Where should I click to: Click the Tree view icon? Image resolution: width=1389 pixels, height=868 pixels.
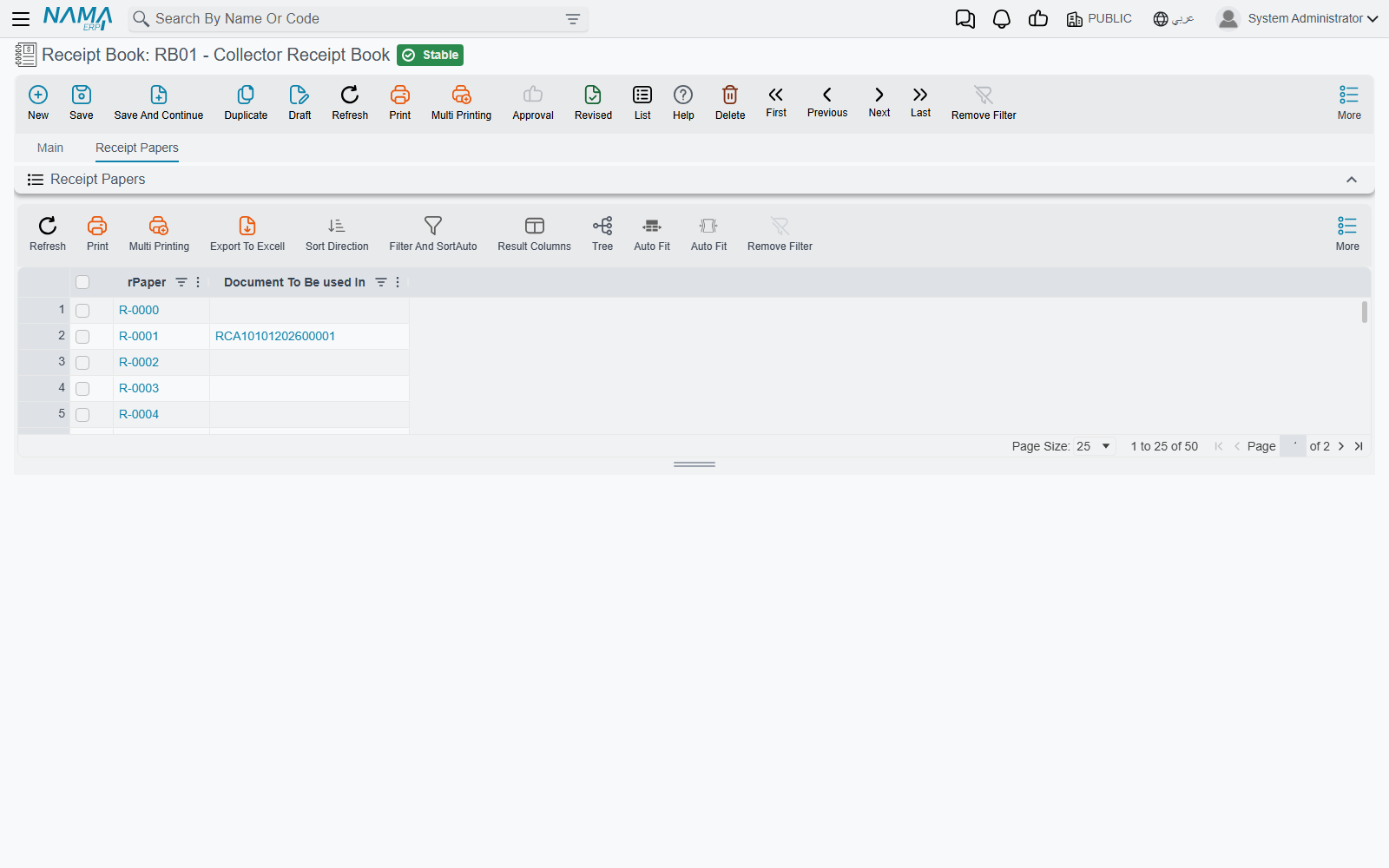pyautogui.click(x=602, y=234)
